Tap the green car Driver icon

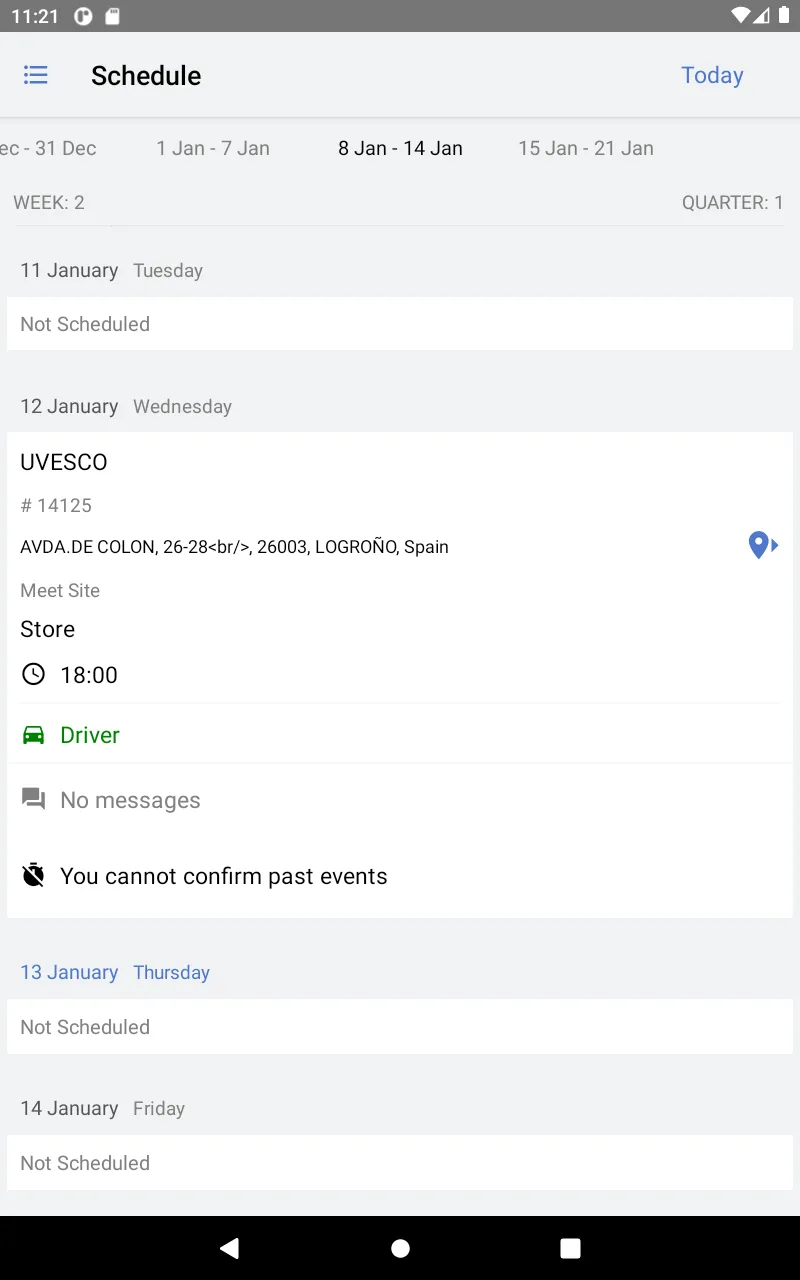coord(34,735)
